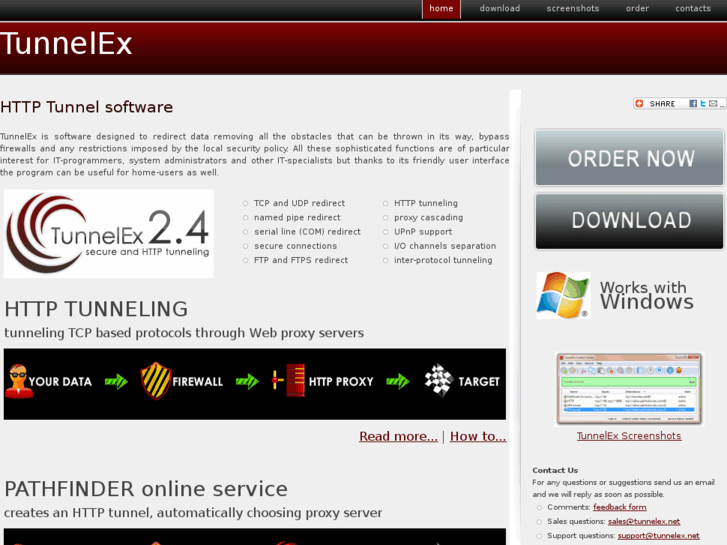Open the TunnelEx screenshot thumbnail
The width and height of the screenshot is (727, 545).
click(x=629, y=389)
